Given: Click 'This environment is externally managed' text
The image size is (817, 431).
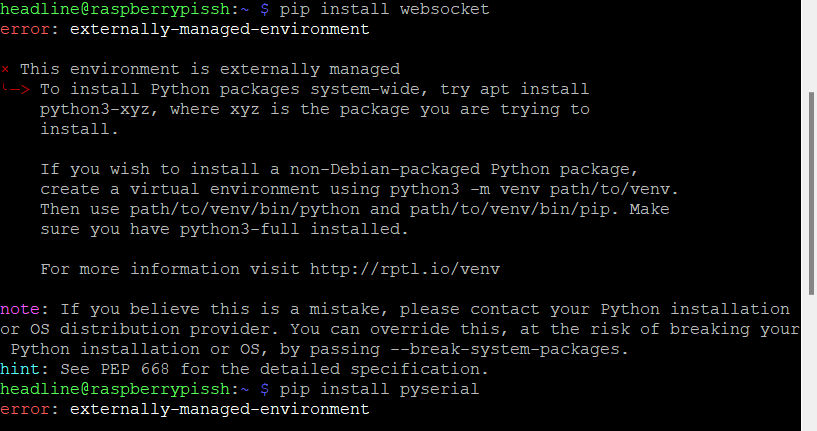Looking at the screenshot, I should pyautogui.click(x=210, y=69).
